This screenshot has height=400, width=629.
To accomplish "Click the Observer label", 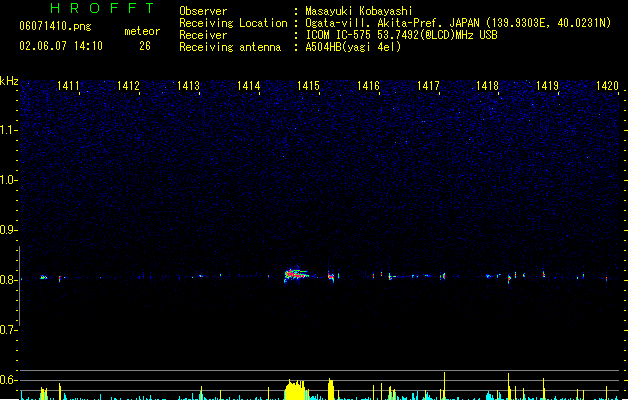I will 203,11.
